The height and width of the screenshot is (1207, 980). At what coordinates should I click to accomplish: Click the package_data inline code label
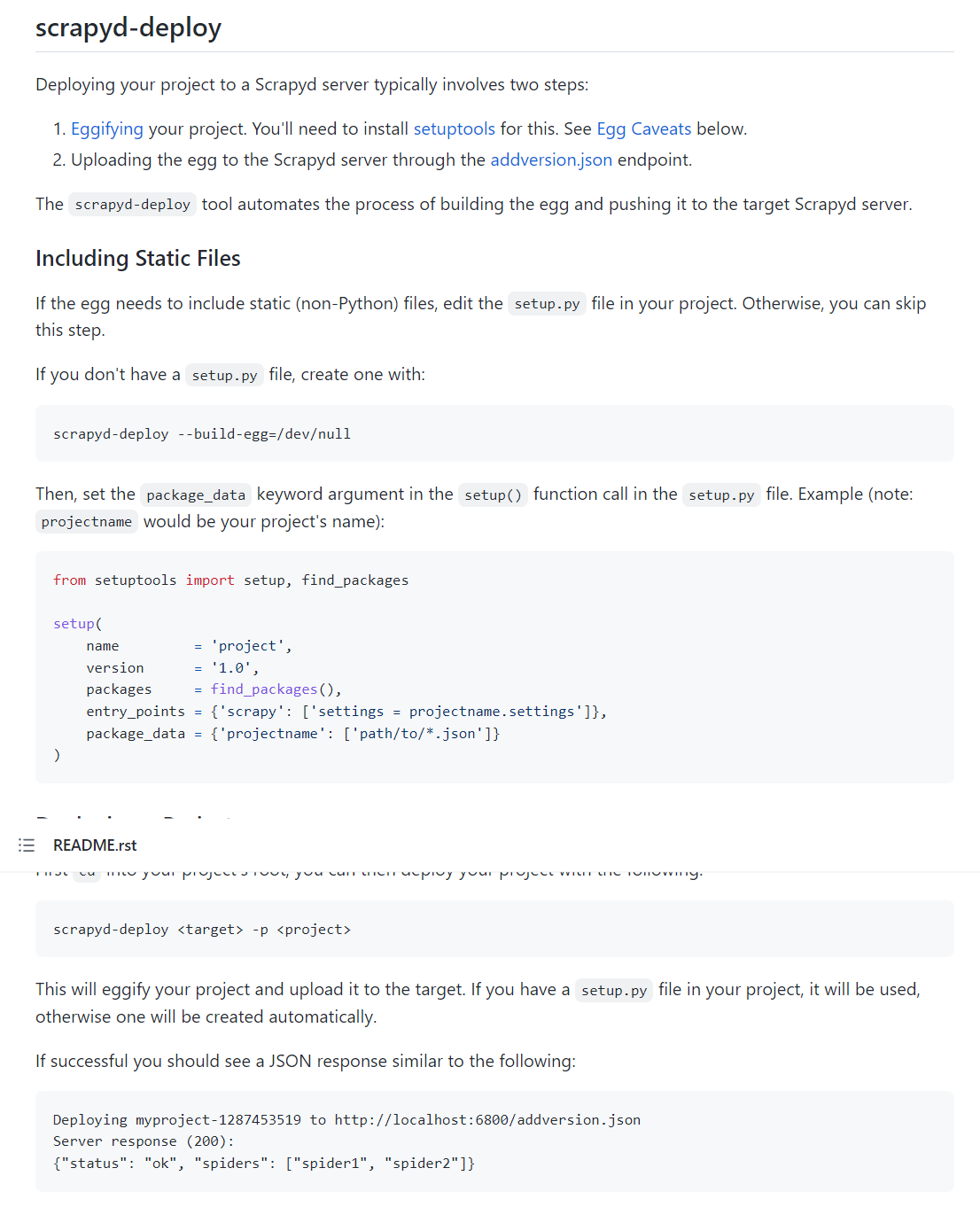[x=196, y=495]
